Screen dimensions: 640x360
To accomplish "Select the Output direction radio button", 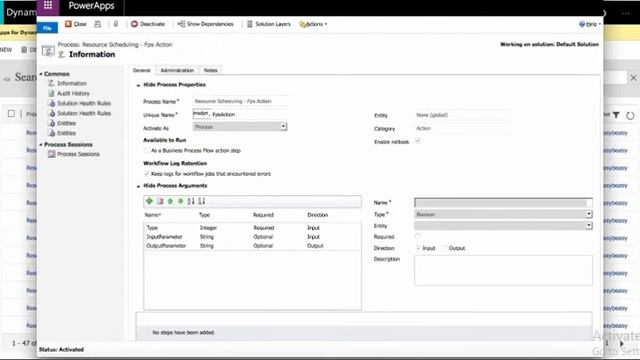I will [445, 248].
